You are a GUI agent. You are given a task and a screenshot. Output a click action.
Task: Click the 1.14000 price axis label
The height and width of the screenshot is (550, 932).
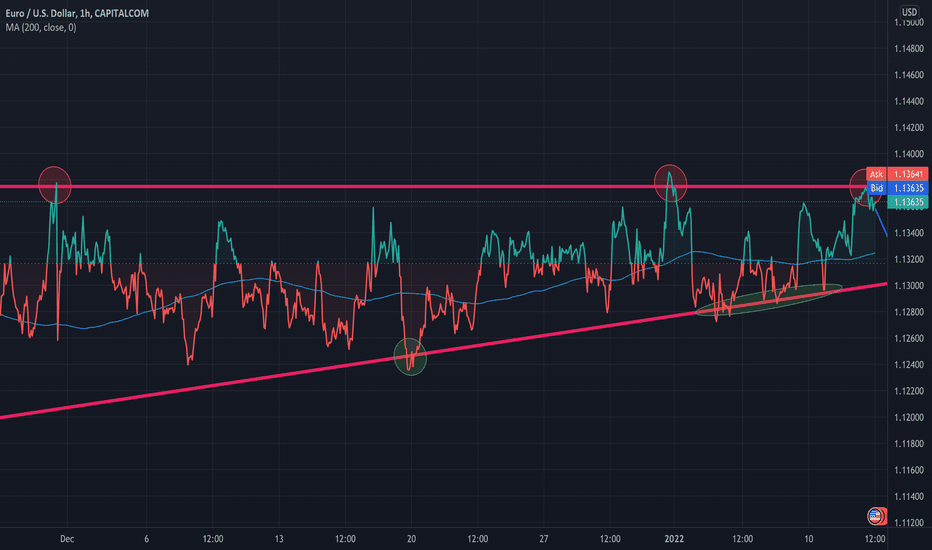click(x=909, y=154)
